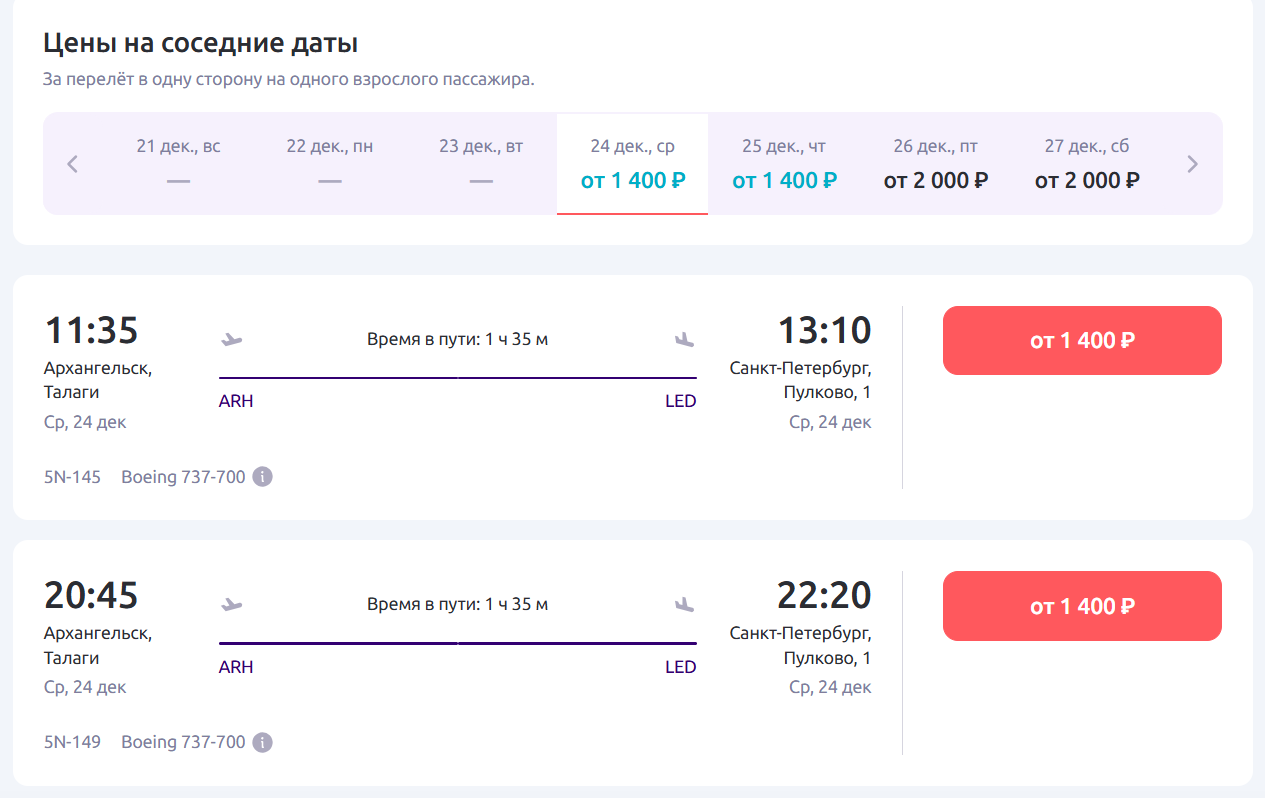Image resolution: width=1265 pixels, height=798 pixels.
Task: Pick the 27 дек., сб date
Action: [1087, 164]
